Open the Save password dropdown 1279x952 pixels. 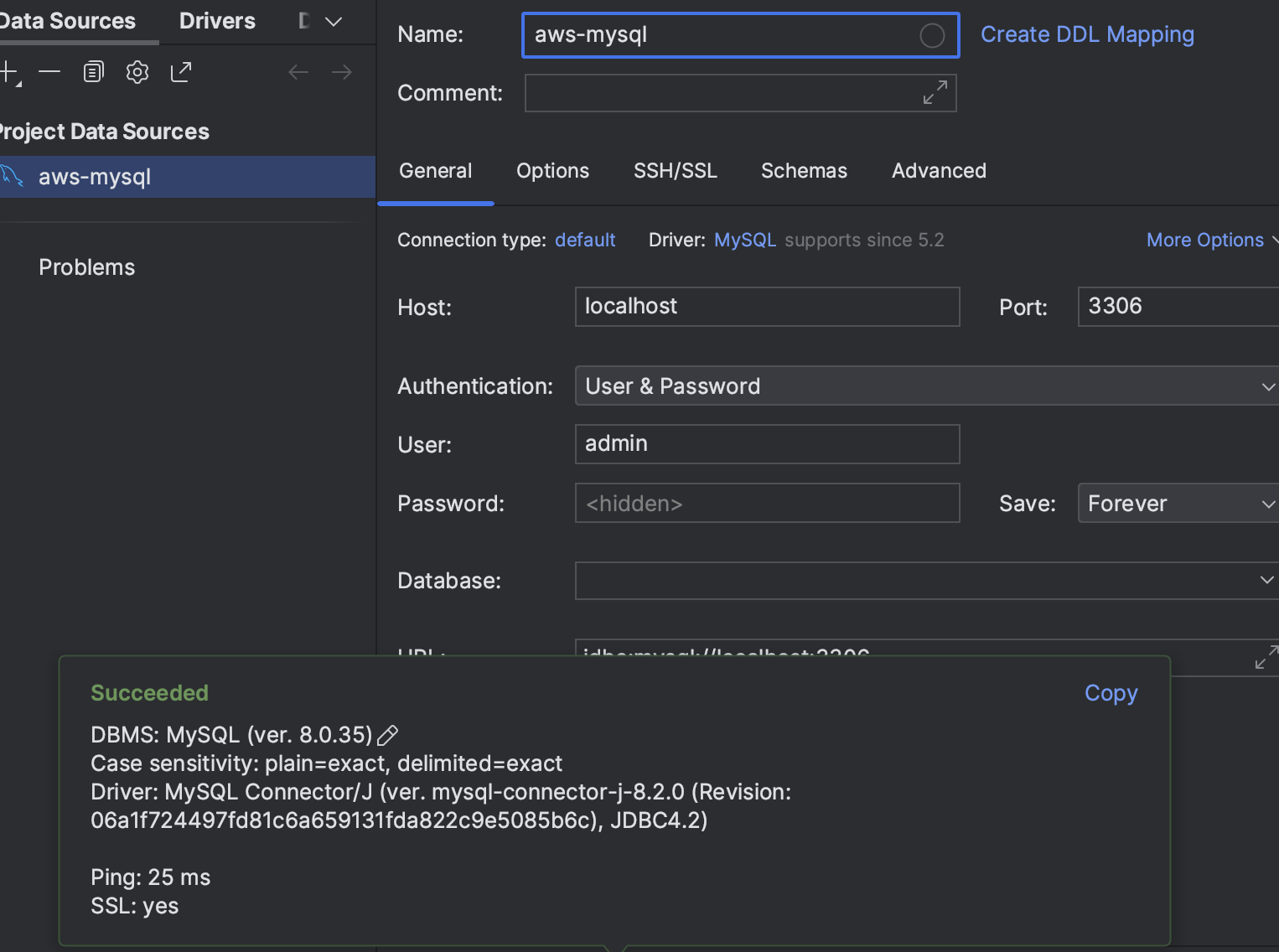coord(1178,504)
